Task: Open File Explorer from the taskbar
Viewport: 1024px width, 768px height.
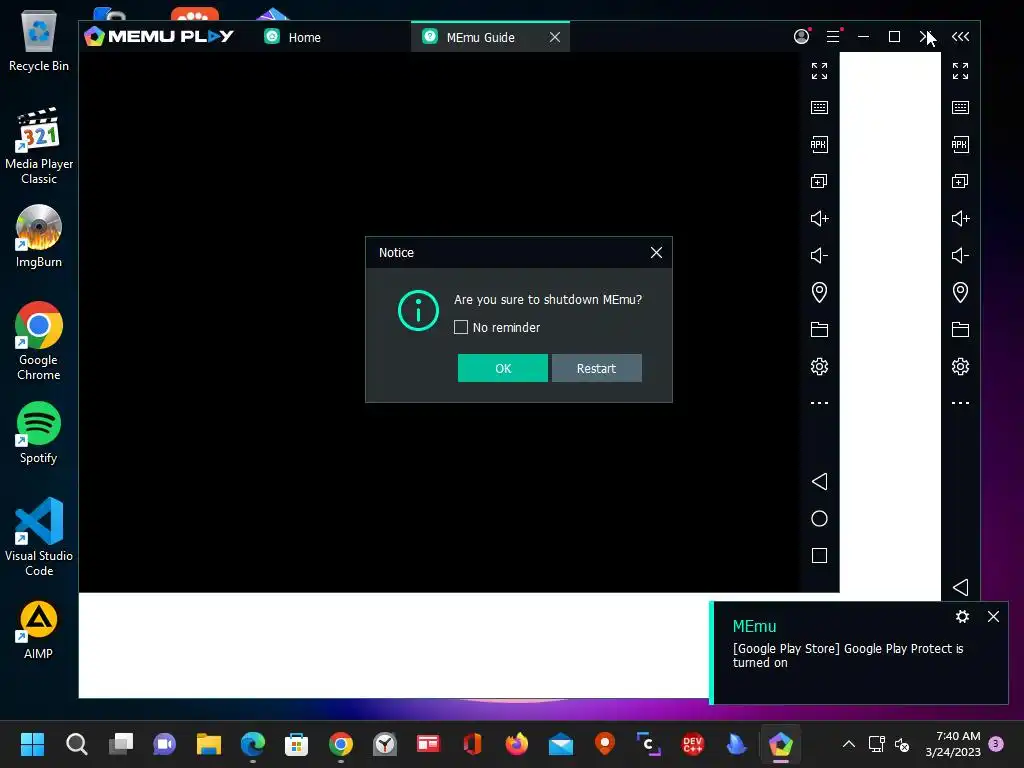Action: click(x=209, y=744)
